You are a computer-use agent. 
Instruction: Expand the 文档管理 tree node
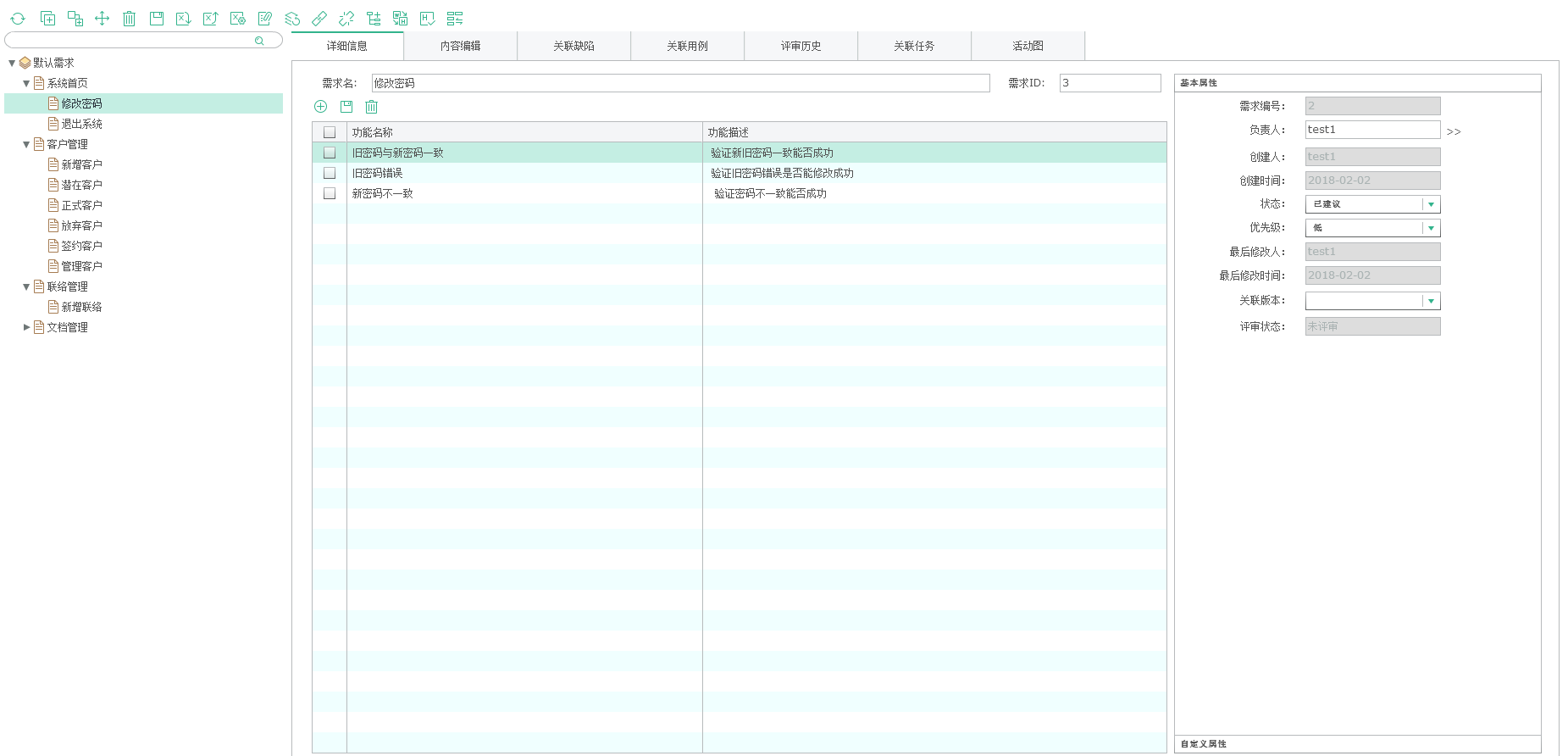pyautogui.click(x=26, y=327)
